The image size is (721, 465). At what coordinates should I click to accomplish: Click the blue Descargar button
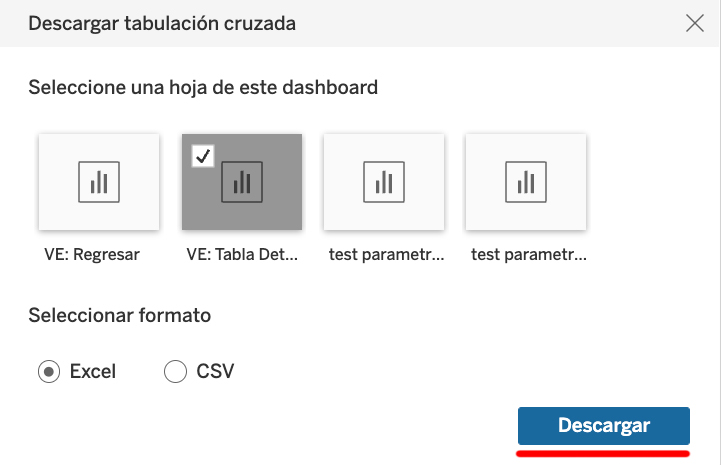pos(604,425)
